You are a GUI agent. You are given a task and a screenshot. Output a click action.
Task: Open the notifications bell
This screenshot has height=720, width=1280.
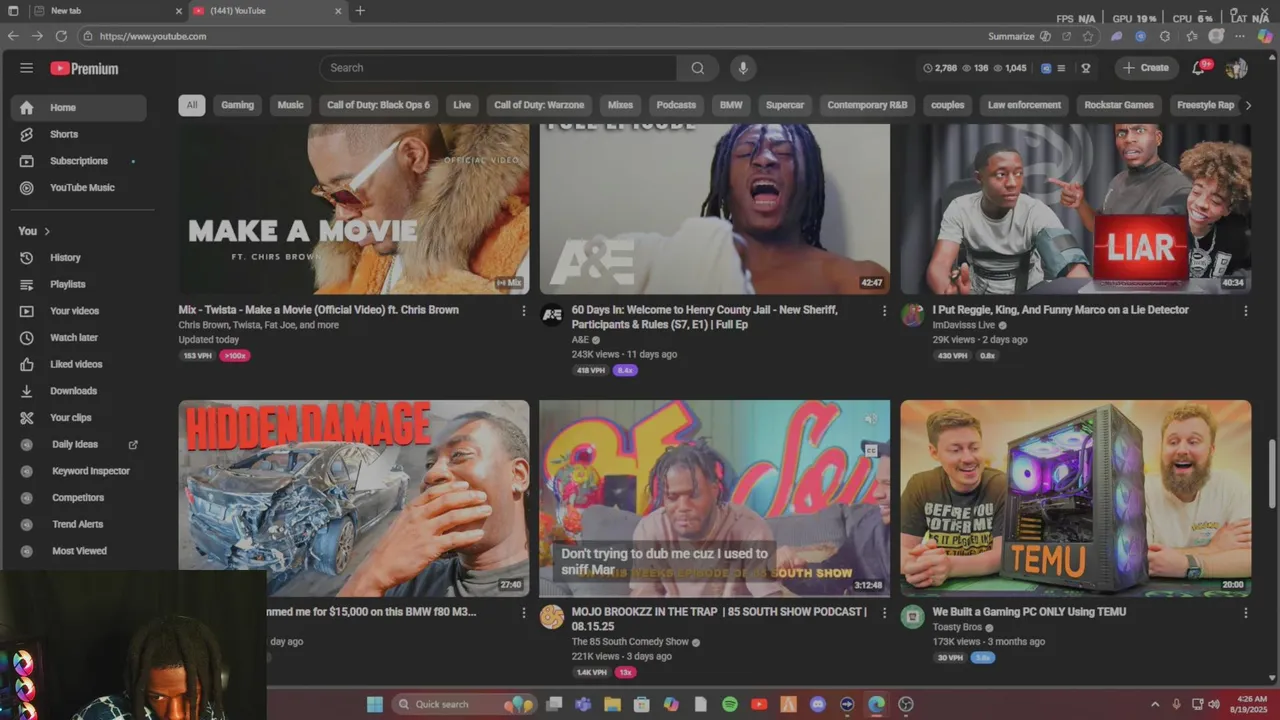[1199, 68]
